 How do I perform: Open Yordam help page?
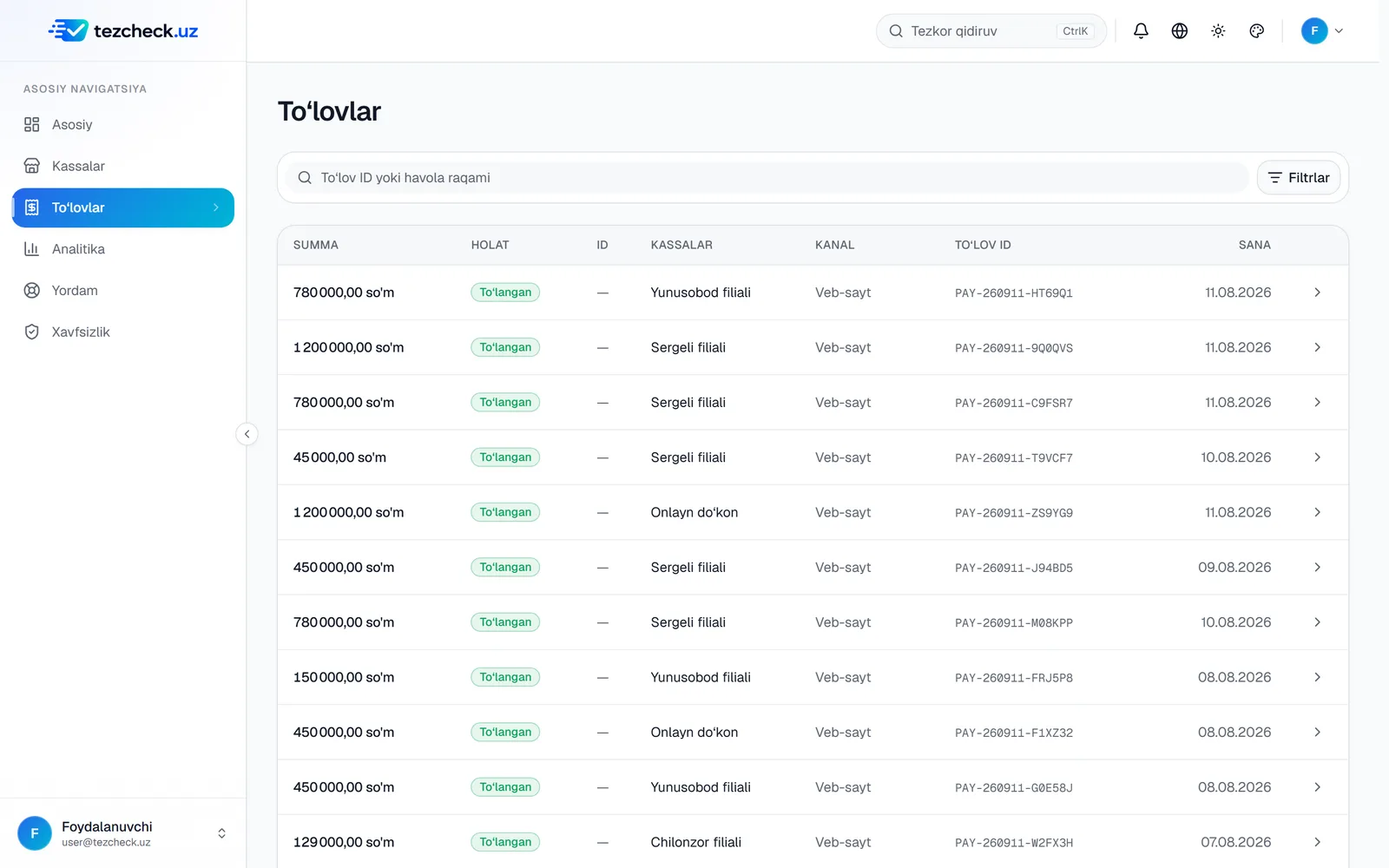123,291
